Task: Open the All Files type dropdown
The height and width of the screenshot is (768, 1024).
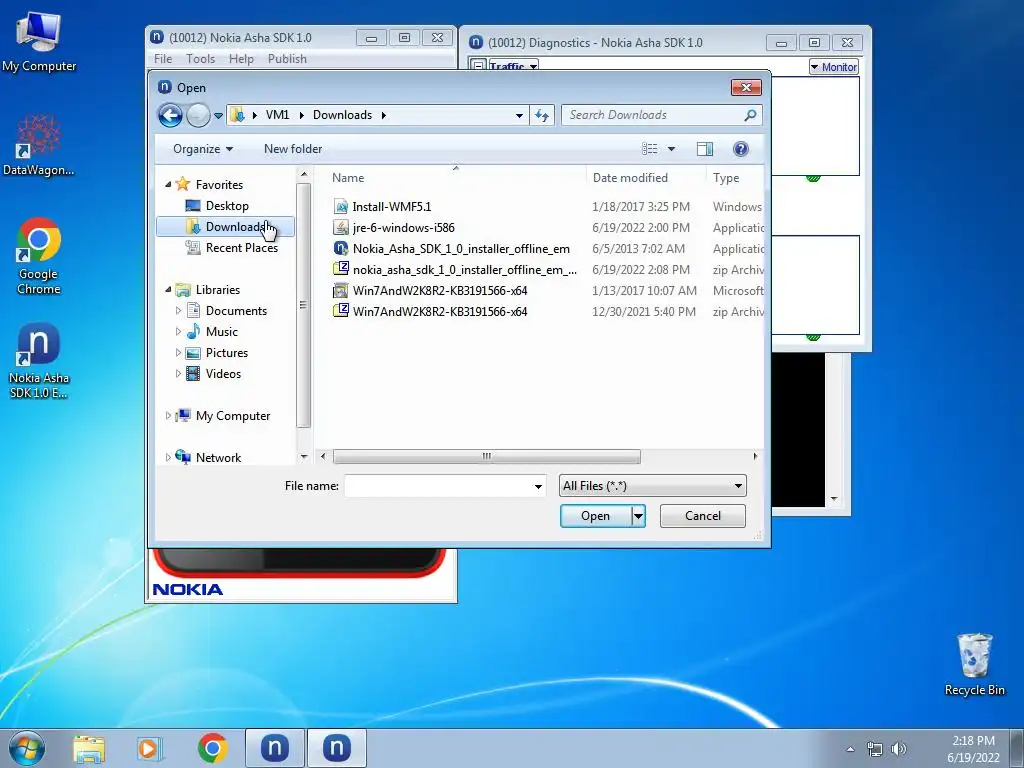Action: click(652, 486)
